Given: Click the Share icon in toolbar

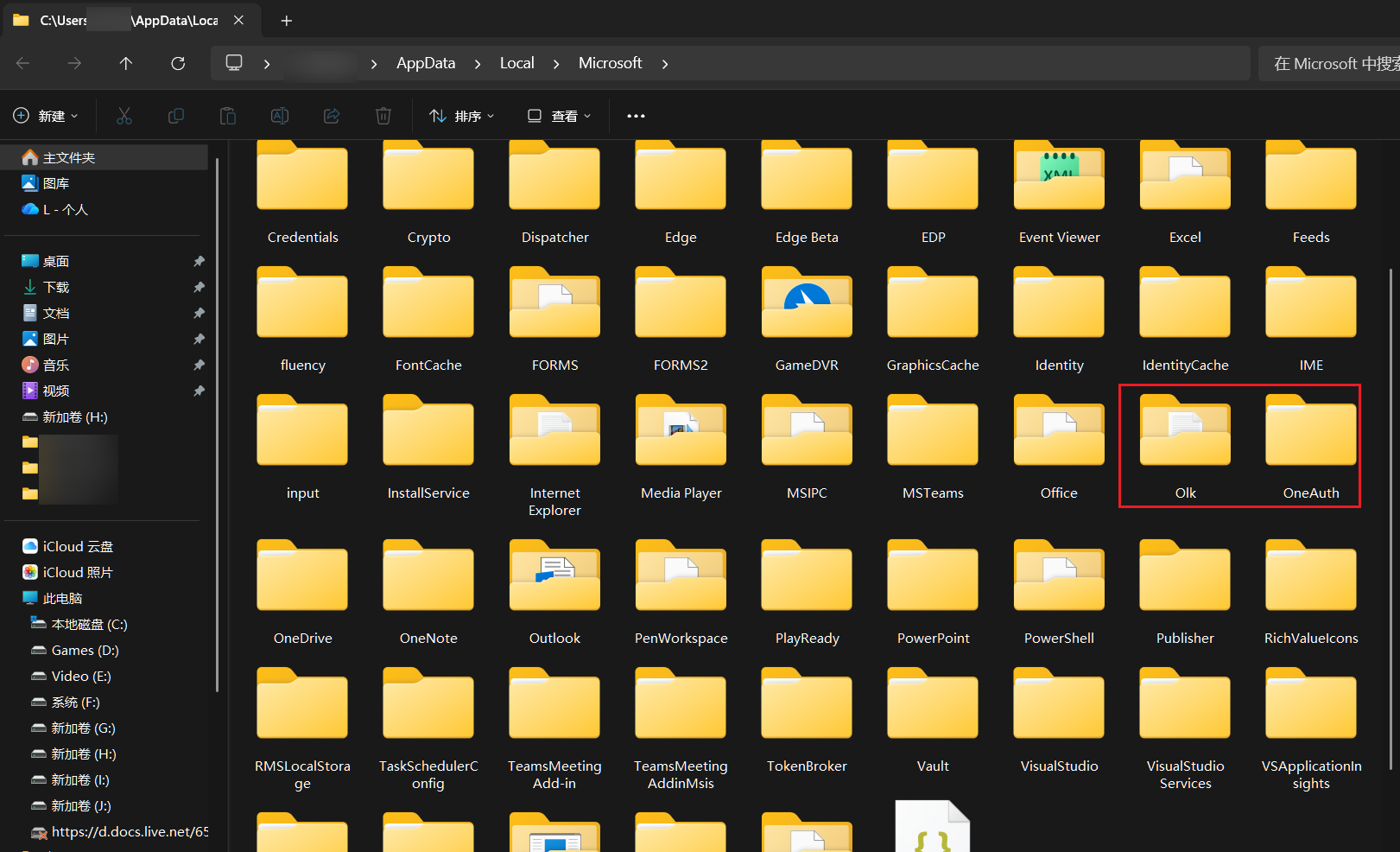Looking at the screenshot, I should 332,116.
